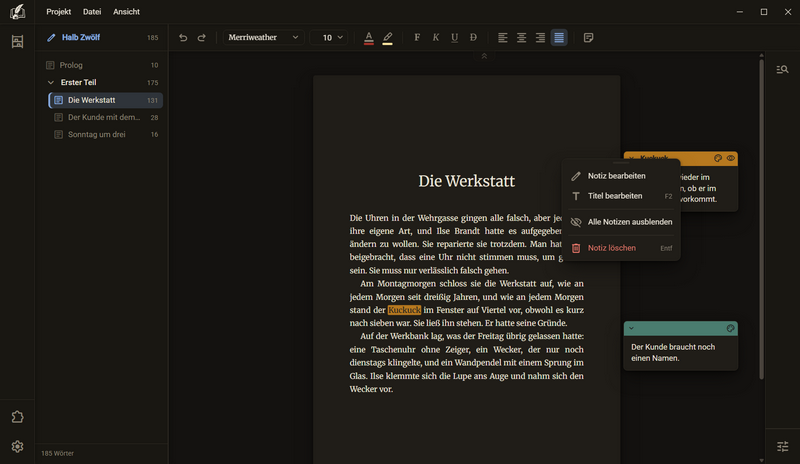The width and height of the screenshot is (800, 464).
Task: Select Alle Notizen ausblenden
Action: pos(621,222)
